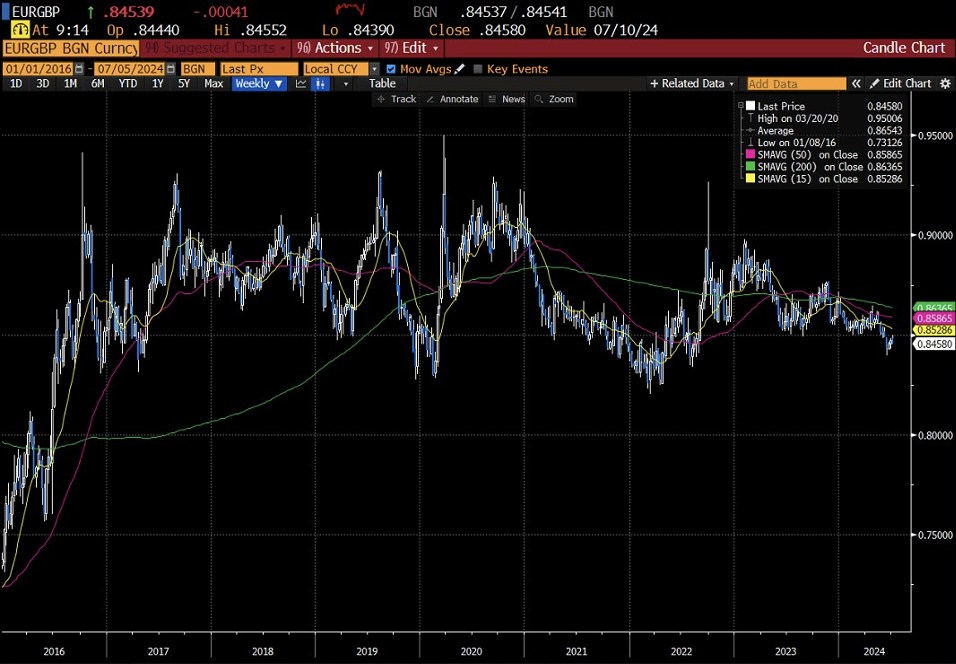This screenshot has width=956, height=664.
Task: Open the Weekly periodicity dropdown
Action: tap(259, 84)
